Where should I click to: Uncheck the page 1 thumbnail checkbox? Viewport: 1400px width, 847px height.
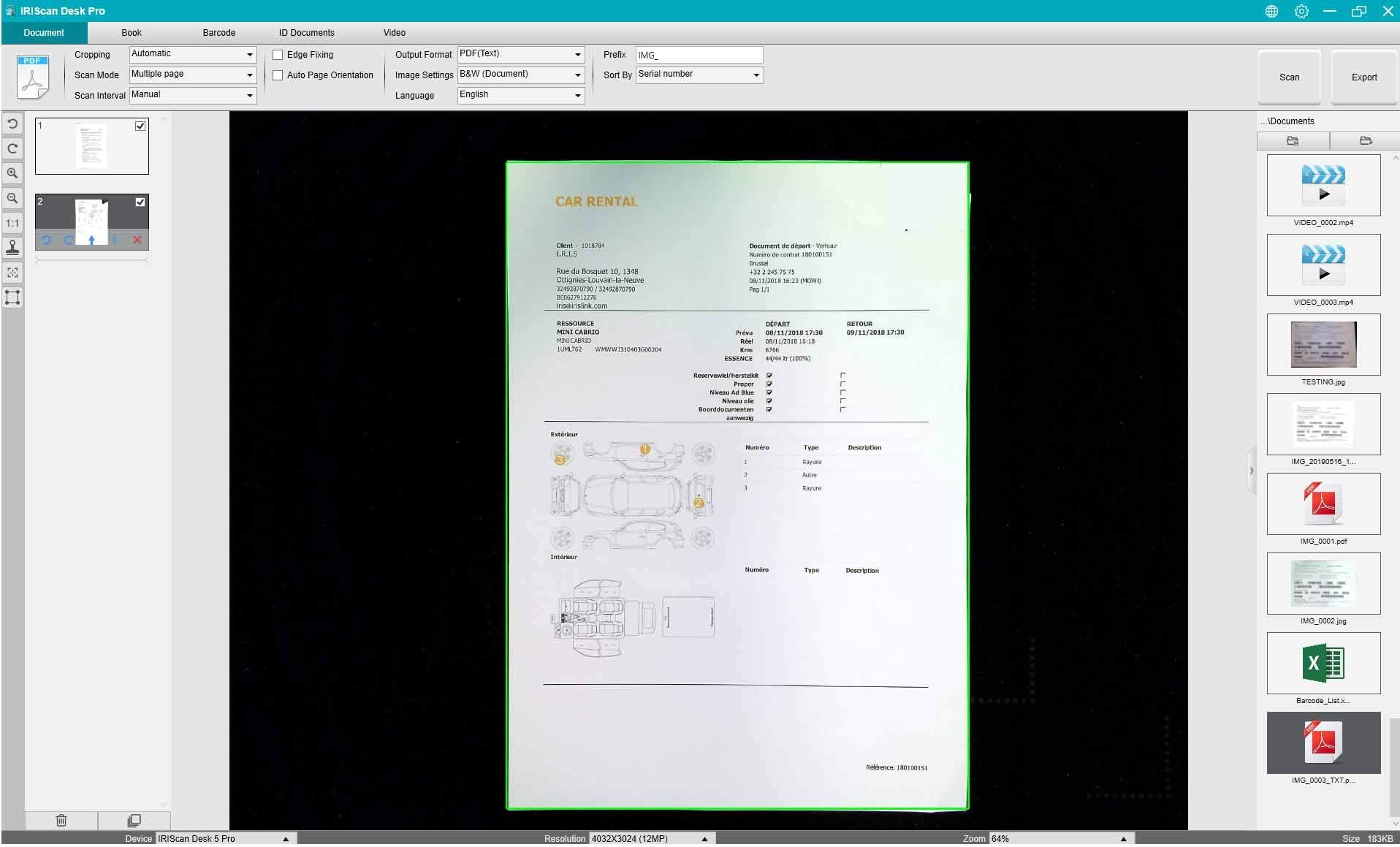pyautogui.click(x=140, y=126)
